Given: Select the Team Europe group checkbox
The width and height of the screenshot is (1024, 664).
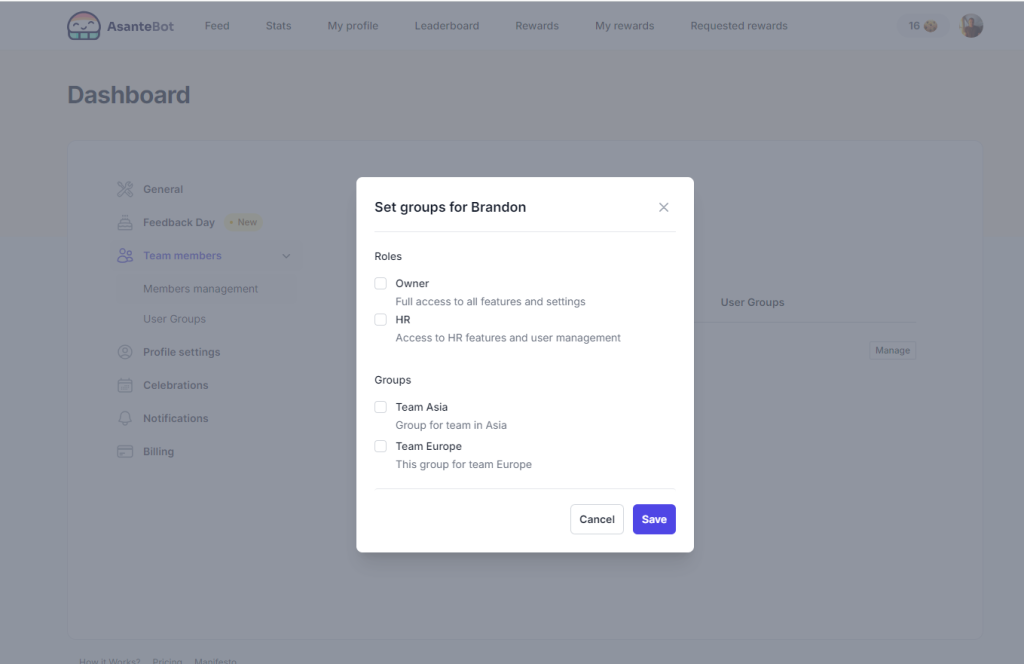Looking at the screenshot, I should coord(381,446).
